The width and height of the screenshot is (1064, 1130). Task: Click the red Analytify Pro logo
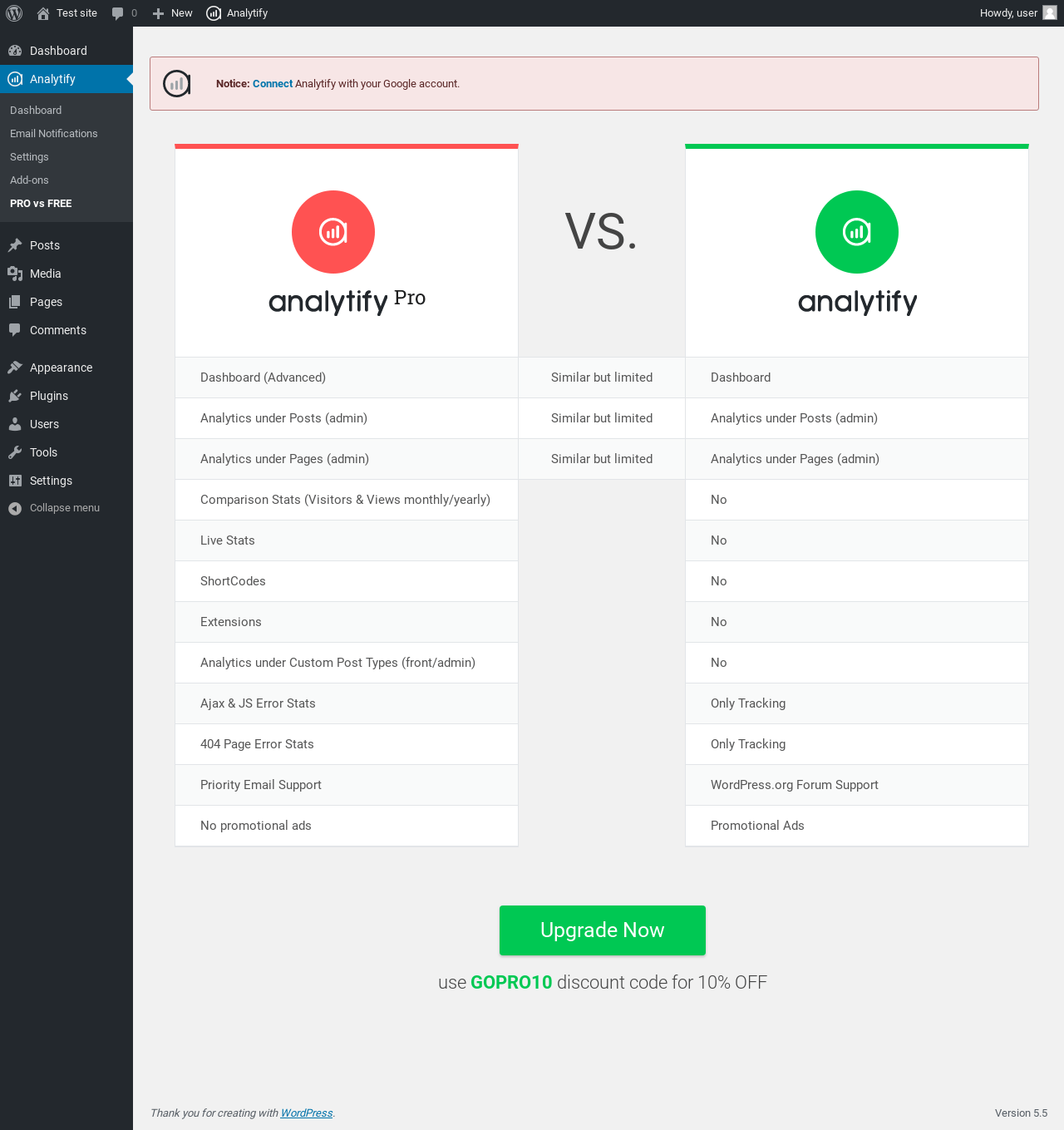(x=333, y=232)
